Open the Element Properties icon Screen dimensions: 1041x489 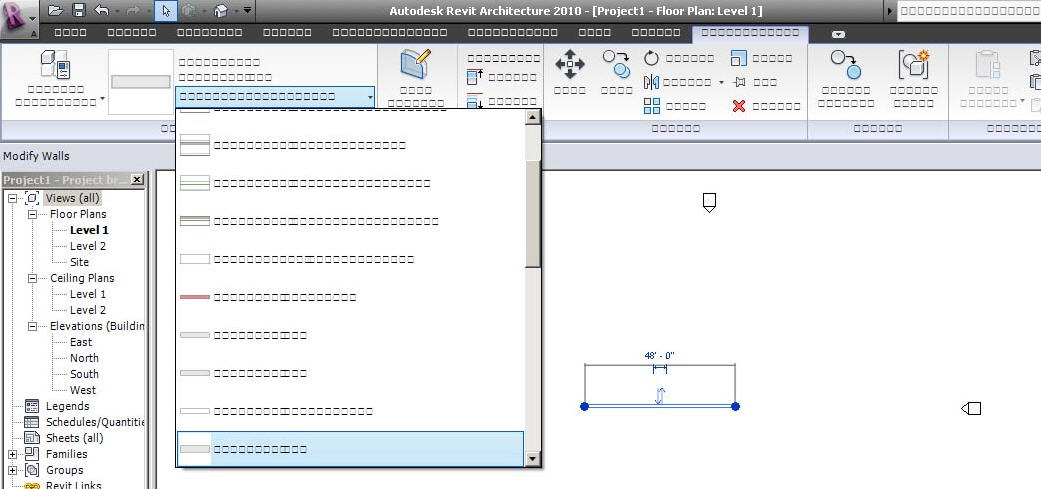click(415, 65)
